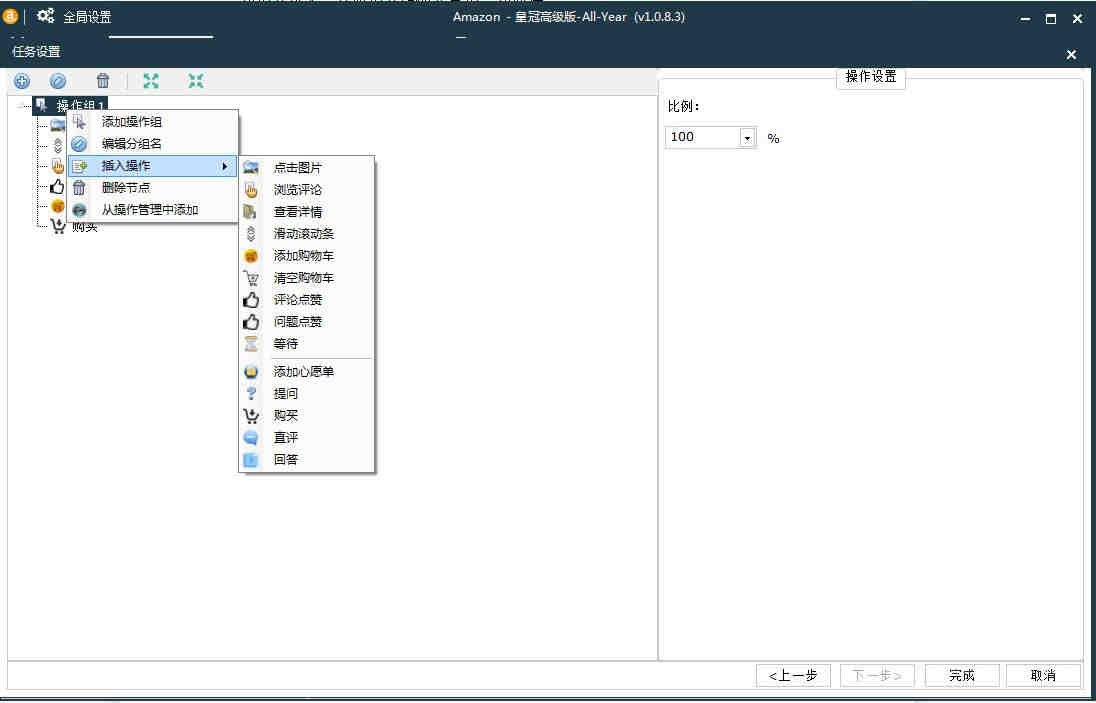Click the pencil icon beside 编辑分组名

pyautogui.click(x=79, y=144)
